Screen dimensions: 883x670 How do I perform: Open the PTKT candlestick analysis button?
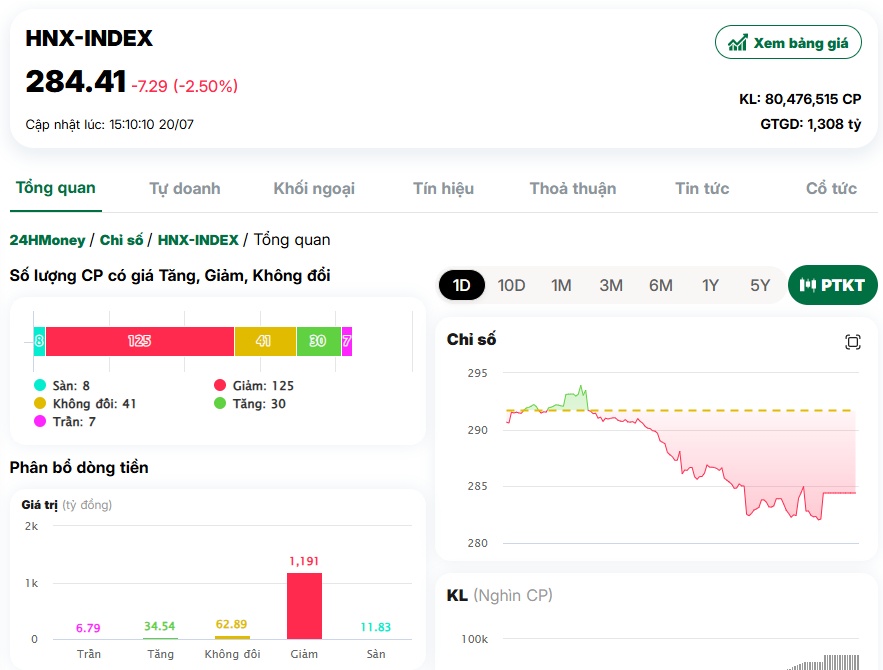832,285
